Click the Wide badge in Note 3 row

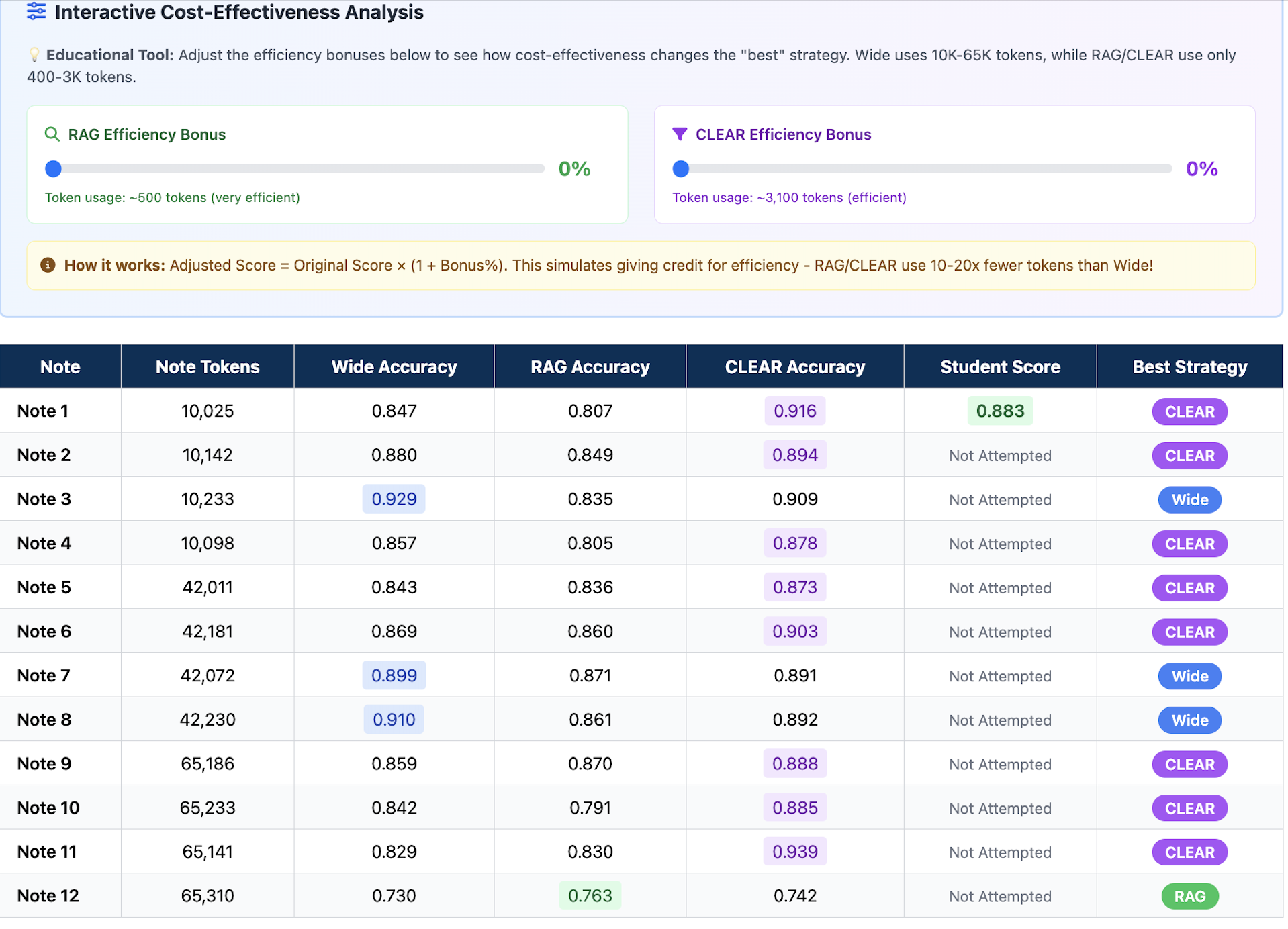1189,499
